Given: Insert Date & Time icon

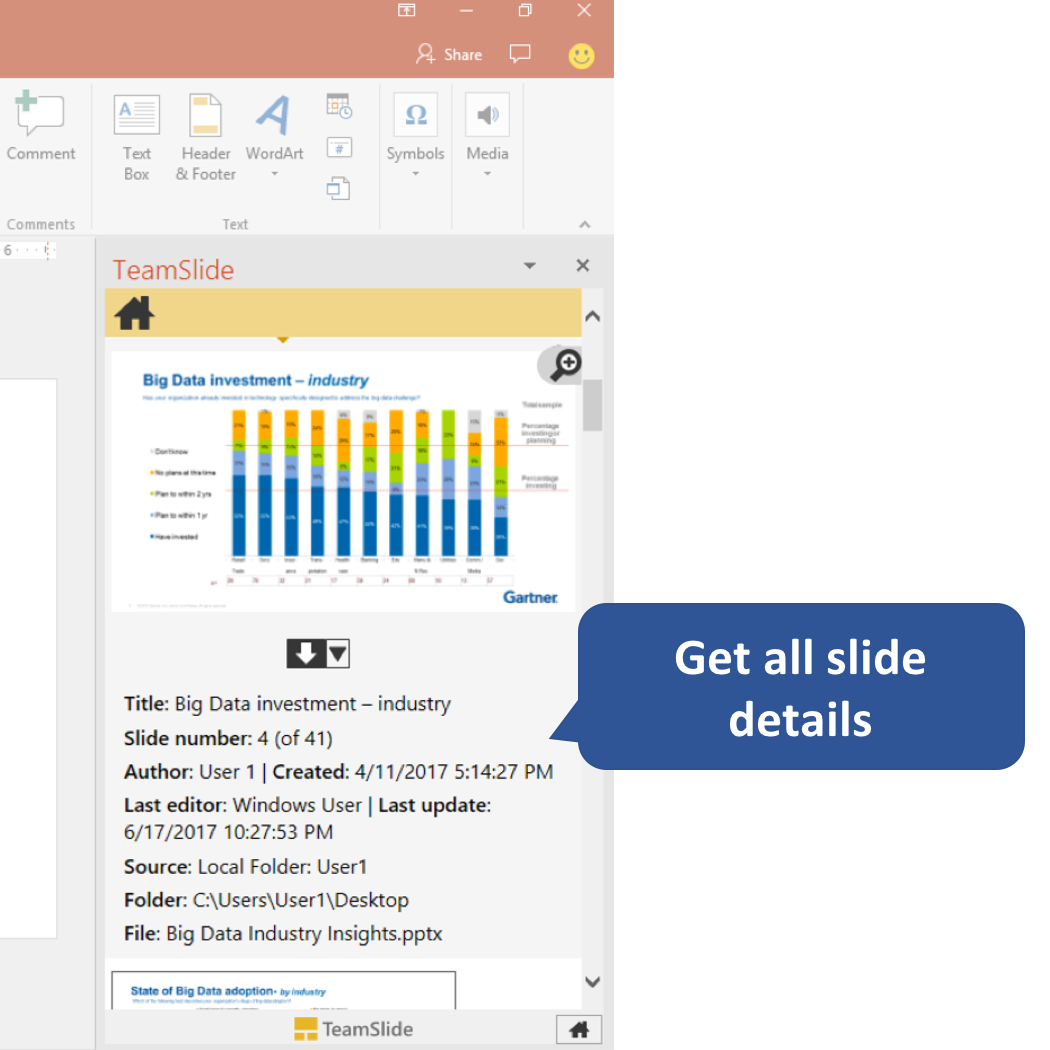Looking at the screenshot, I should point(339,106).
